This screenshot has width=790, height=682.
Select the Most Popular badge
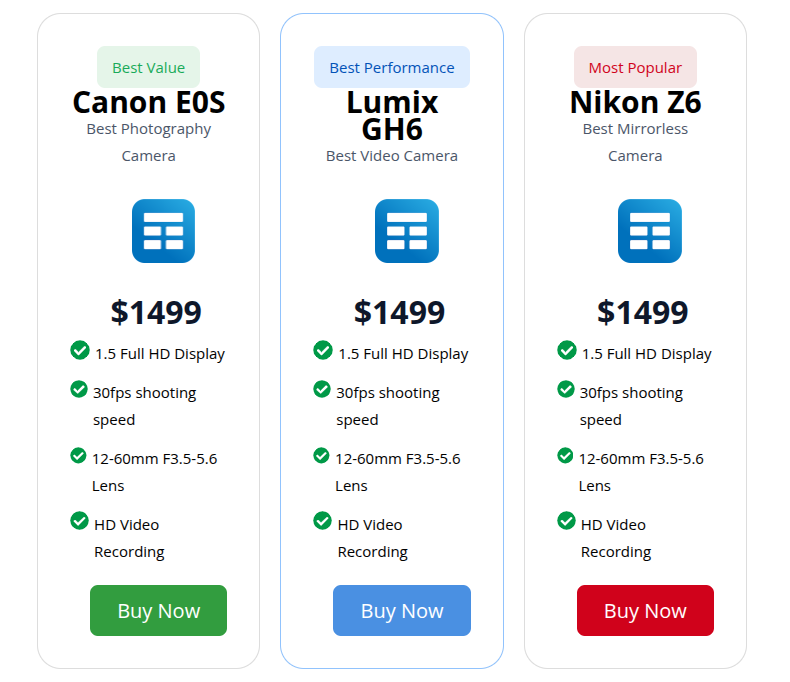(635, 67)
